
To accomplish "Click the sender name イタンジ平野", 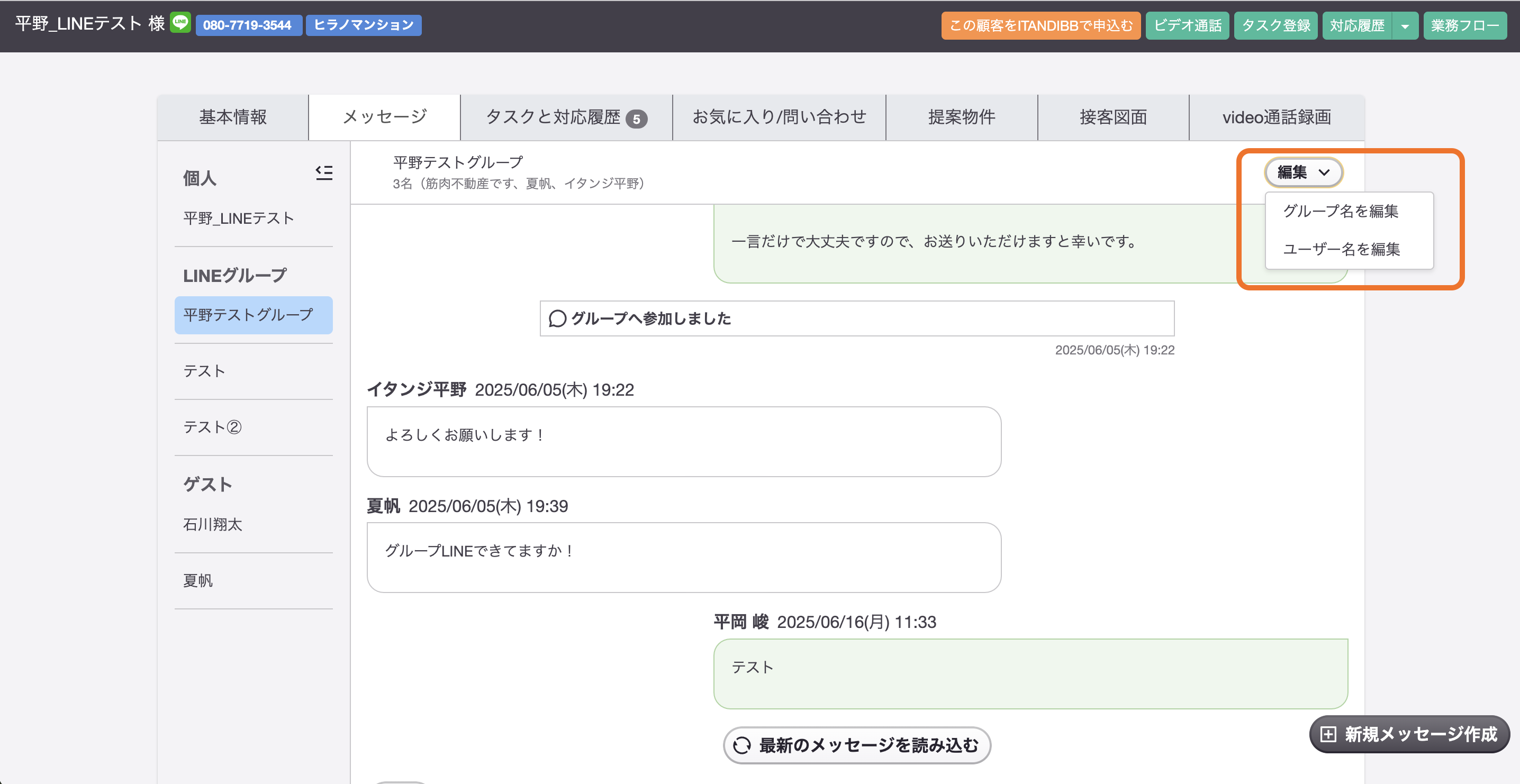I will [x=417, y=390].
